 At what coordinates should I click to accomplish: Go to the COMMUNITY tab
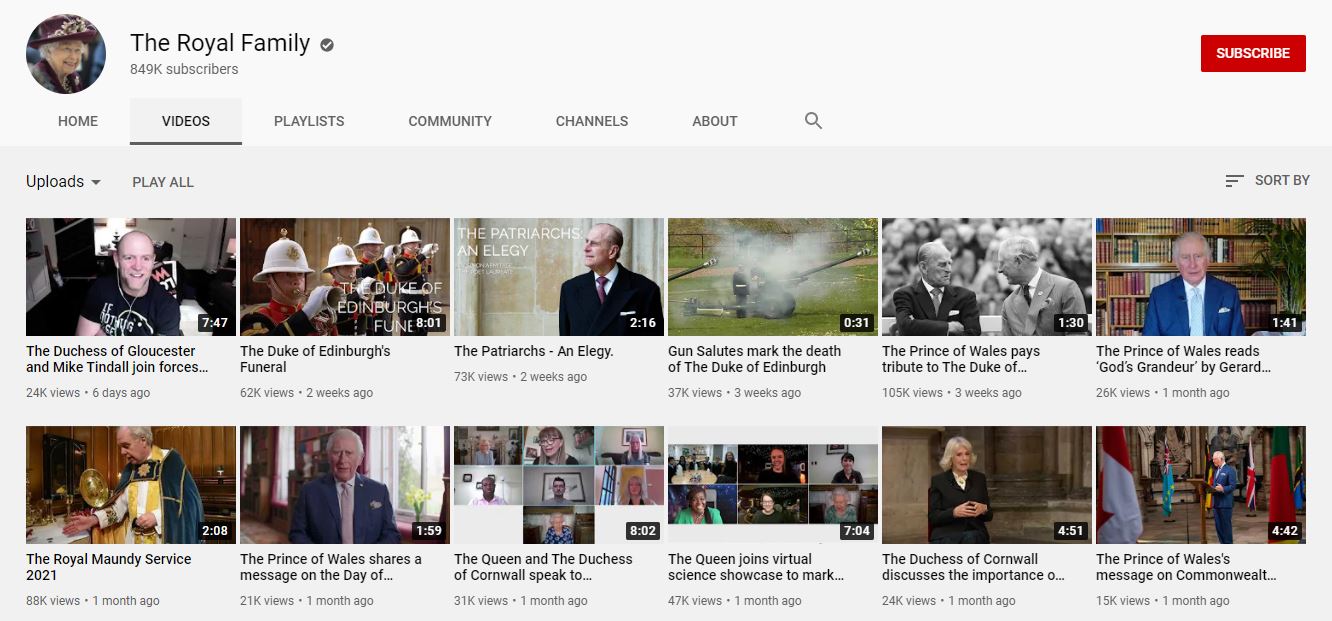coord(450,121)
